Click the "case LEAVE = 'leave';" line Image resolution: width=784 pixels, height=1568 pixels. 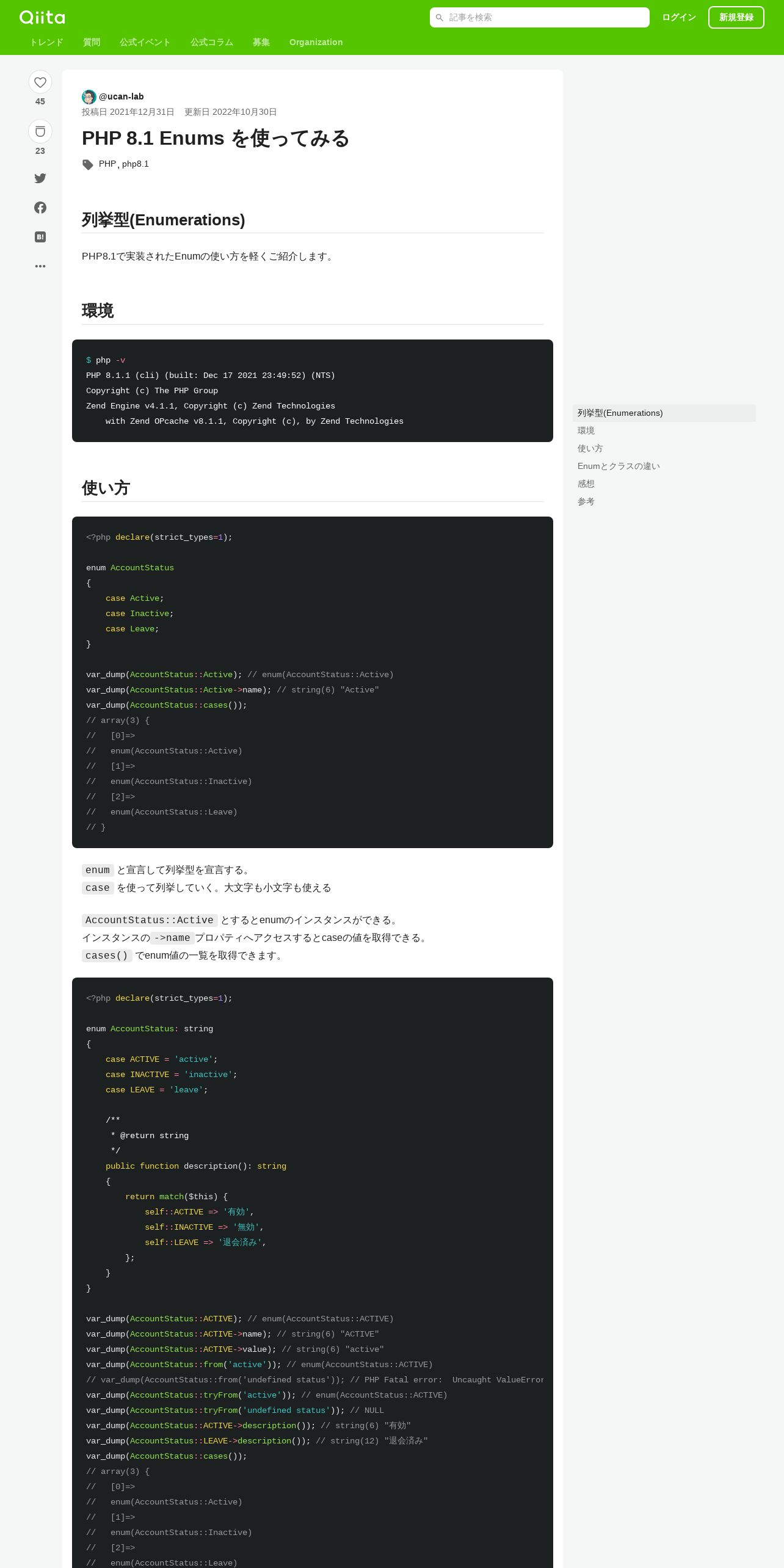point(157,1090)
